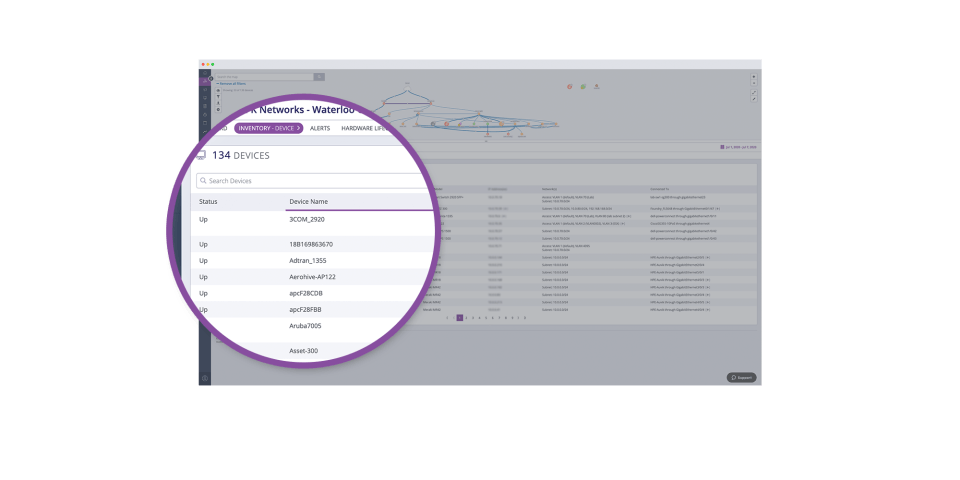The height and width of the screenshot is (480, 960).
Task: Open the Alerts tab
Action: (x=320, y=129)
